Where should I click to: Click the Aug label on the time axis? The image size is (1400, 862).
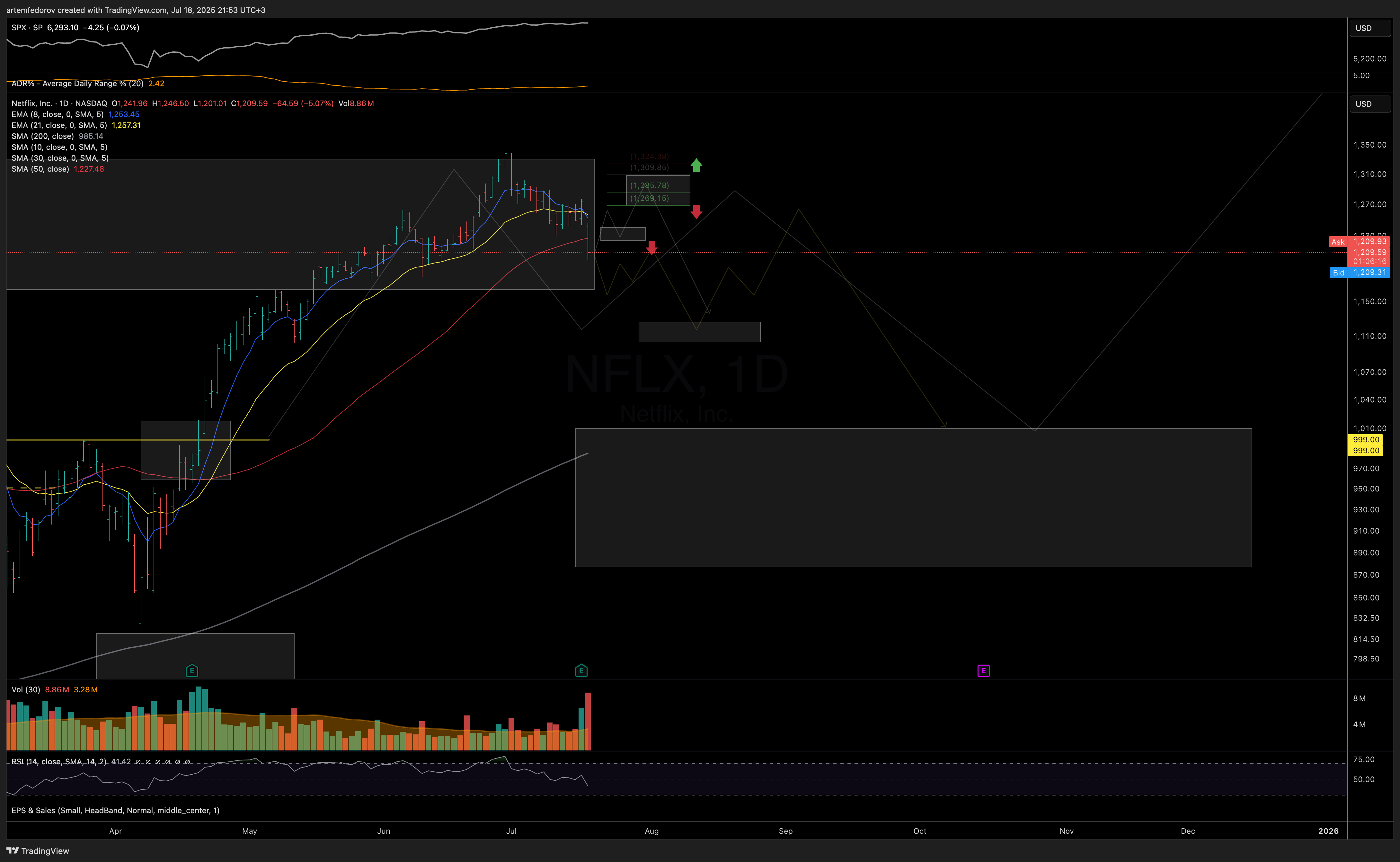point(652,831)
